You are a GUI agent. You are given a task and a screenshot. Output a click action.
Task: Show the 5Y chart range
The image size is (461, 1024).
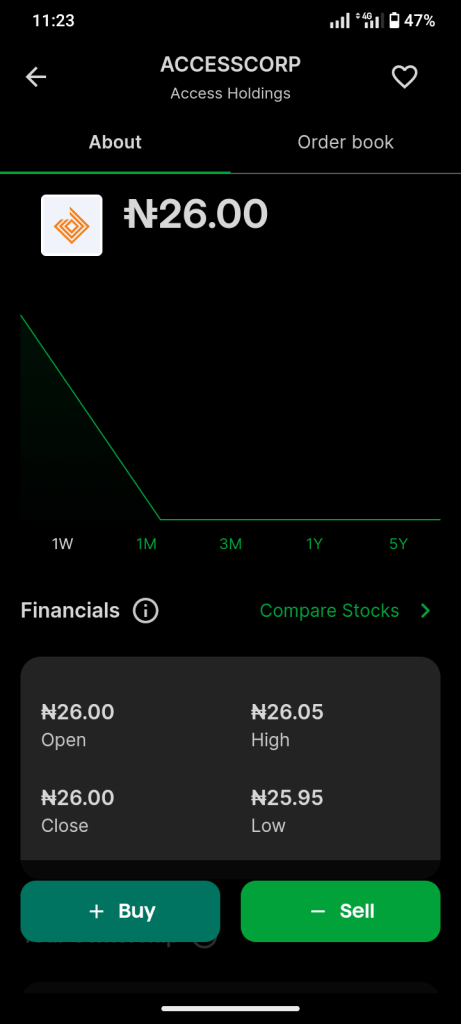(398, 544)
